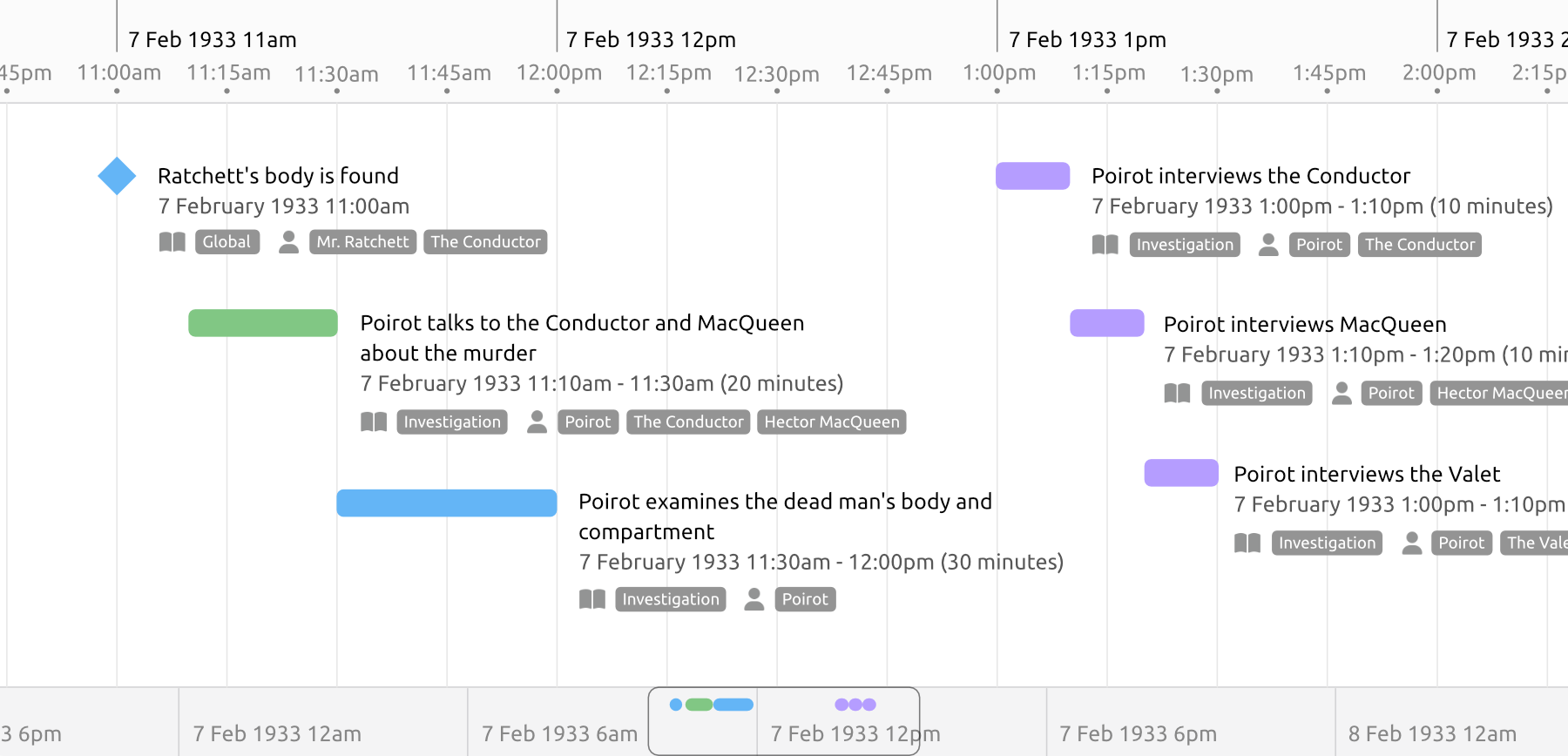Click the green bar for Poirot talks event
Screen dimensions: 1568x756
click(x=262, y=322)
